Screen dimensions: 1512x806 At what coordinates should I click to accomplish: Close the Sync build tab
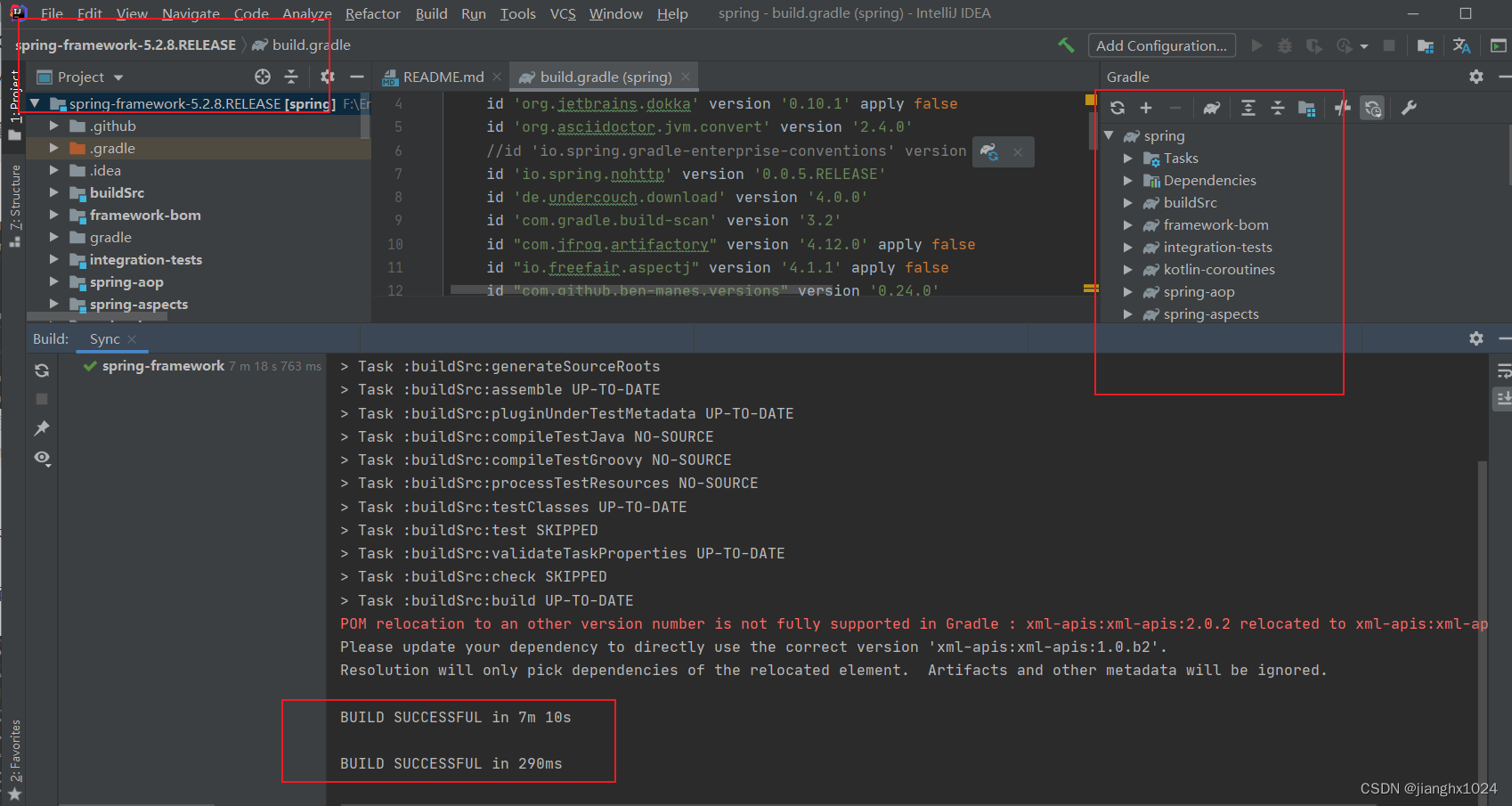[132, 339]
